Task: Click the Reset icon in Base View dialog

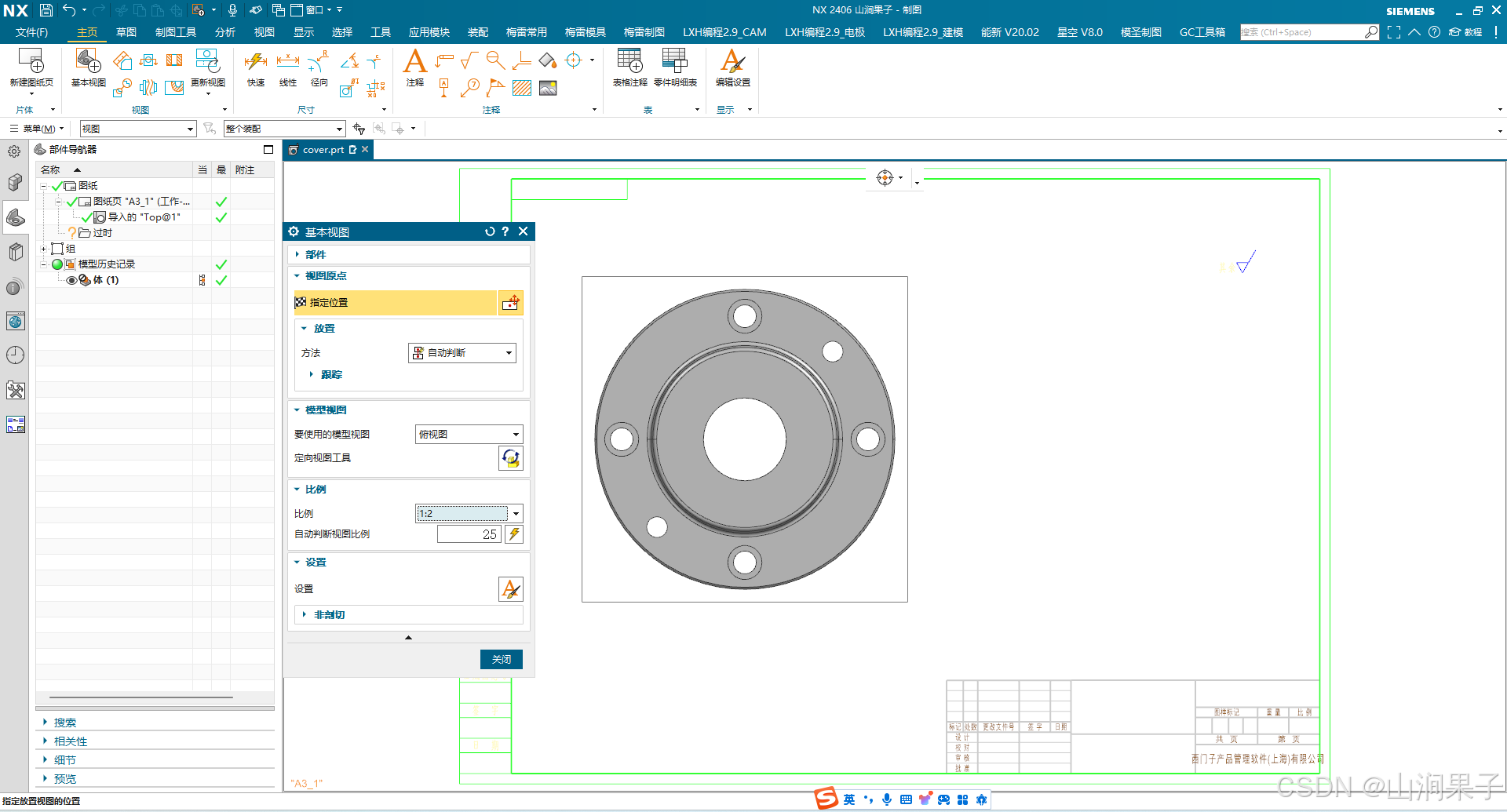Action: 490,231
